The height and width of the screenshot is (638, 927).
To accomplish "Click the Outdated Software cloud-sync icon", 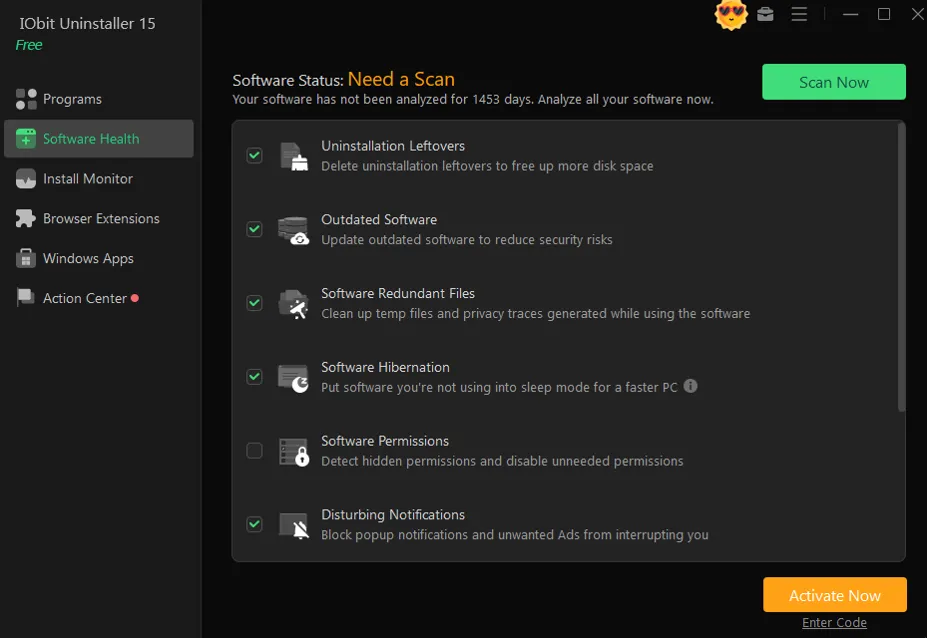I will [294, 230].
